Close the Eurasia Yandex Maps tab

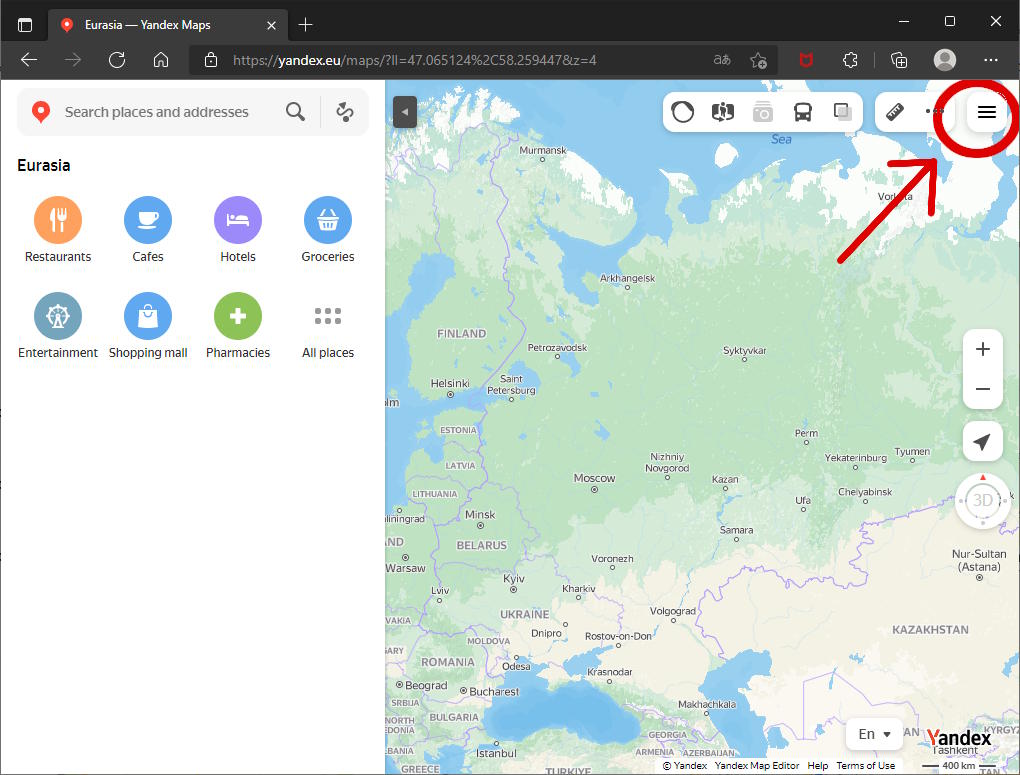tap(271, 25)
